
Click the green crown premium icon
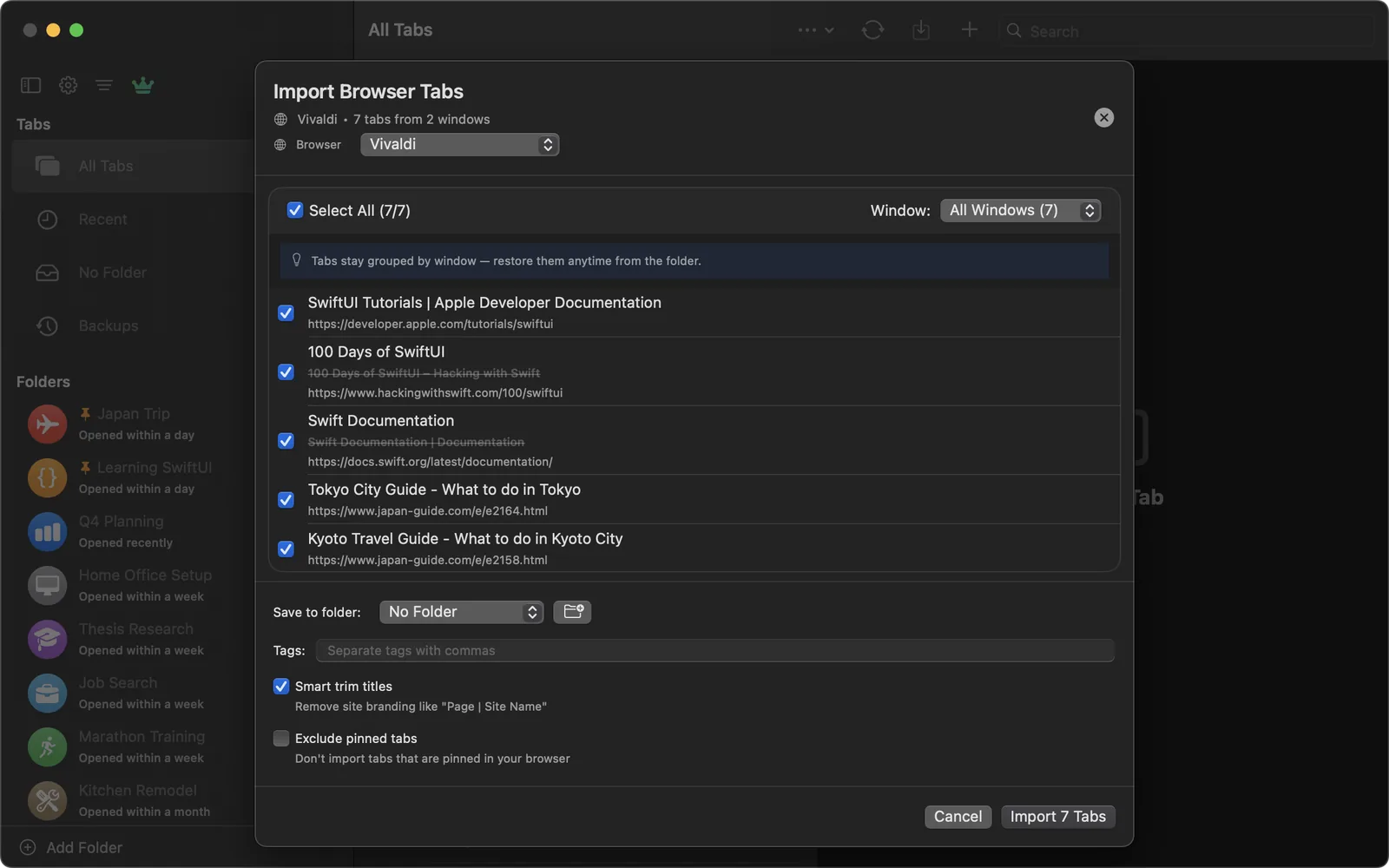[x=142, y=85]
